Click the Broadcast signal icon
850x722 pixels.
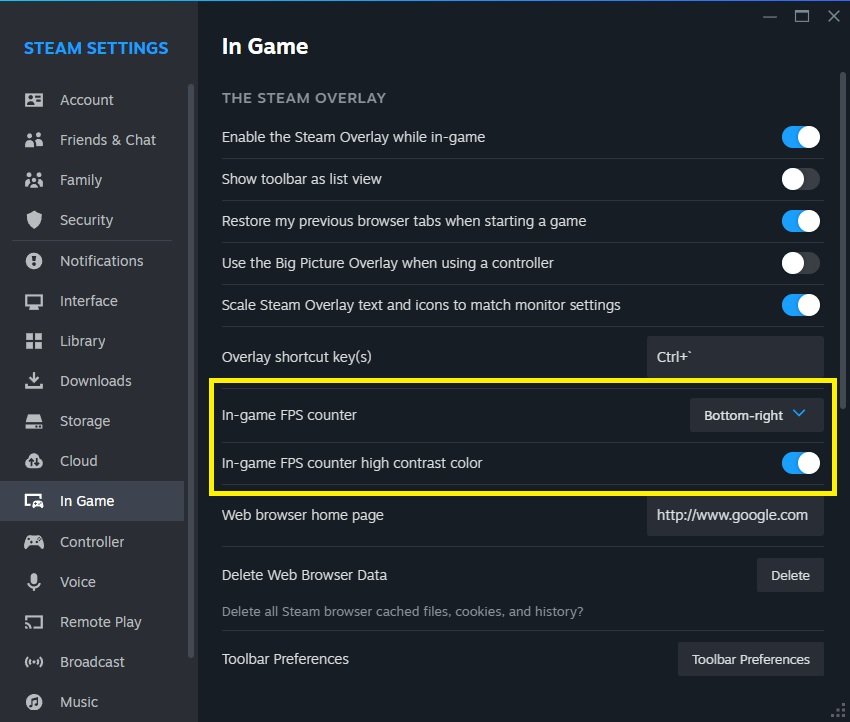pos(34,662)
